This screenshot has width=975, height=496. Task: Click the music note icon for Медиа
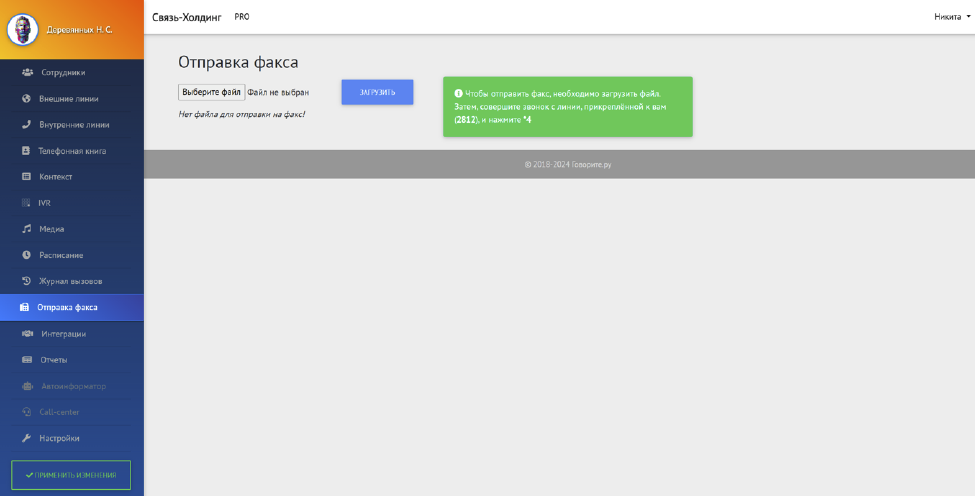[27, 229]
